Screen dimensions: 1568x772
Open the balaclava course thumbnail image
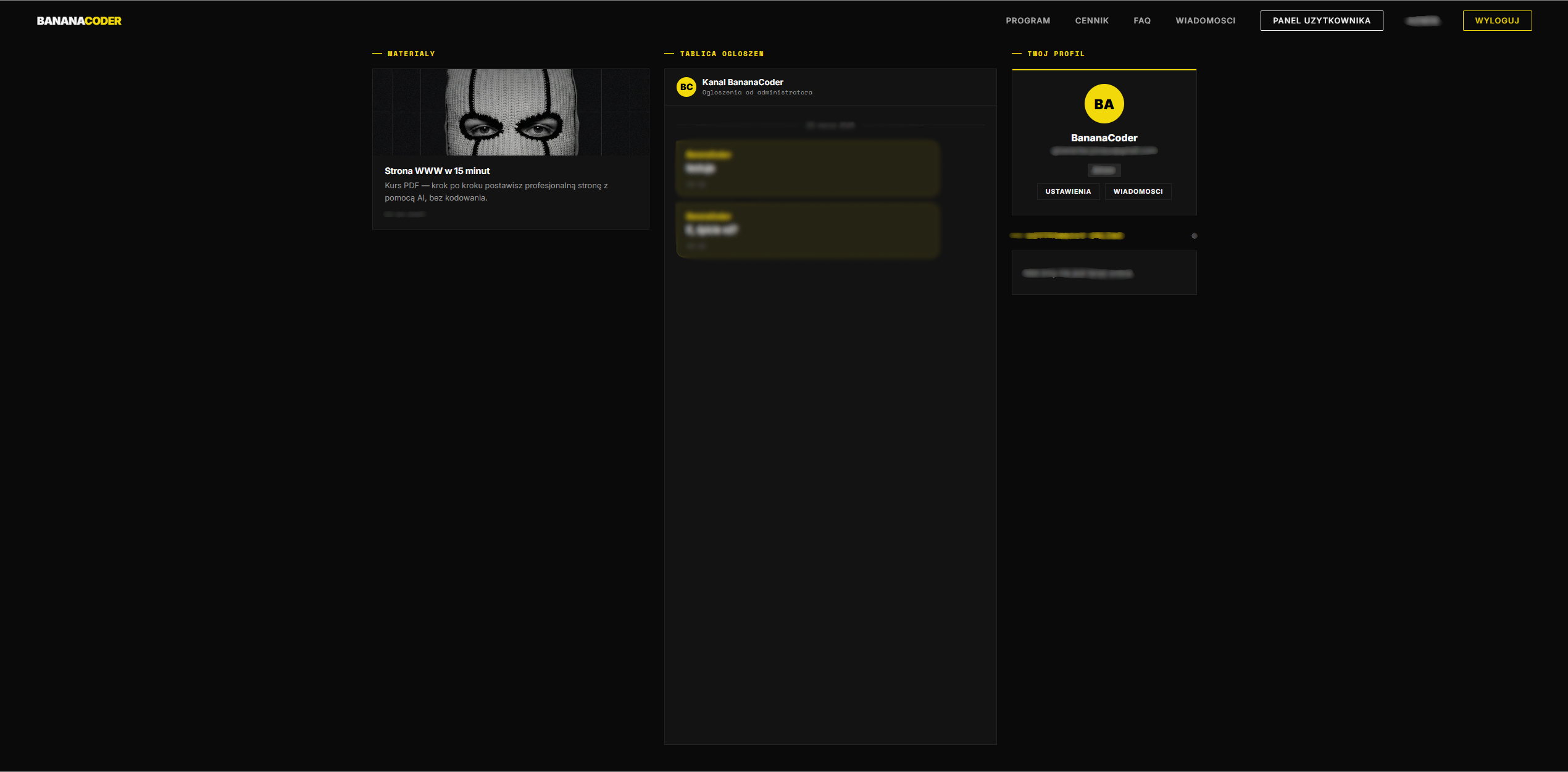[x=511, y=112]
